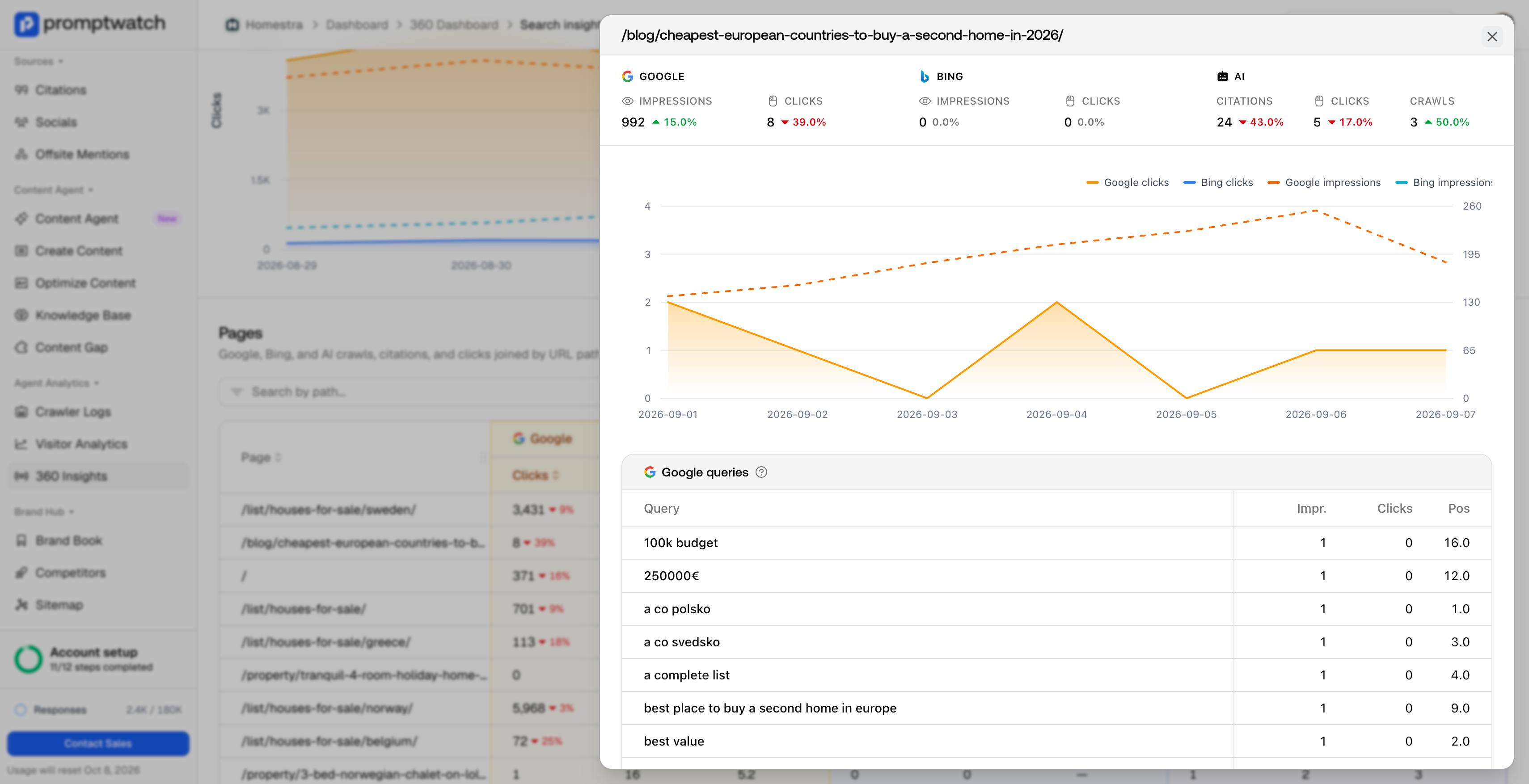Screen dimensions: 1529x784
Task: Sort queries by Clicks column header
Action: click(x=1394, y=509)
